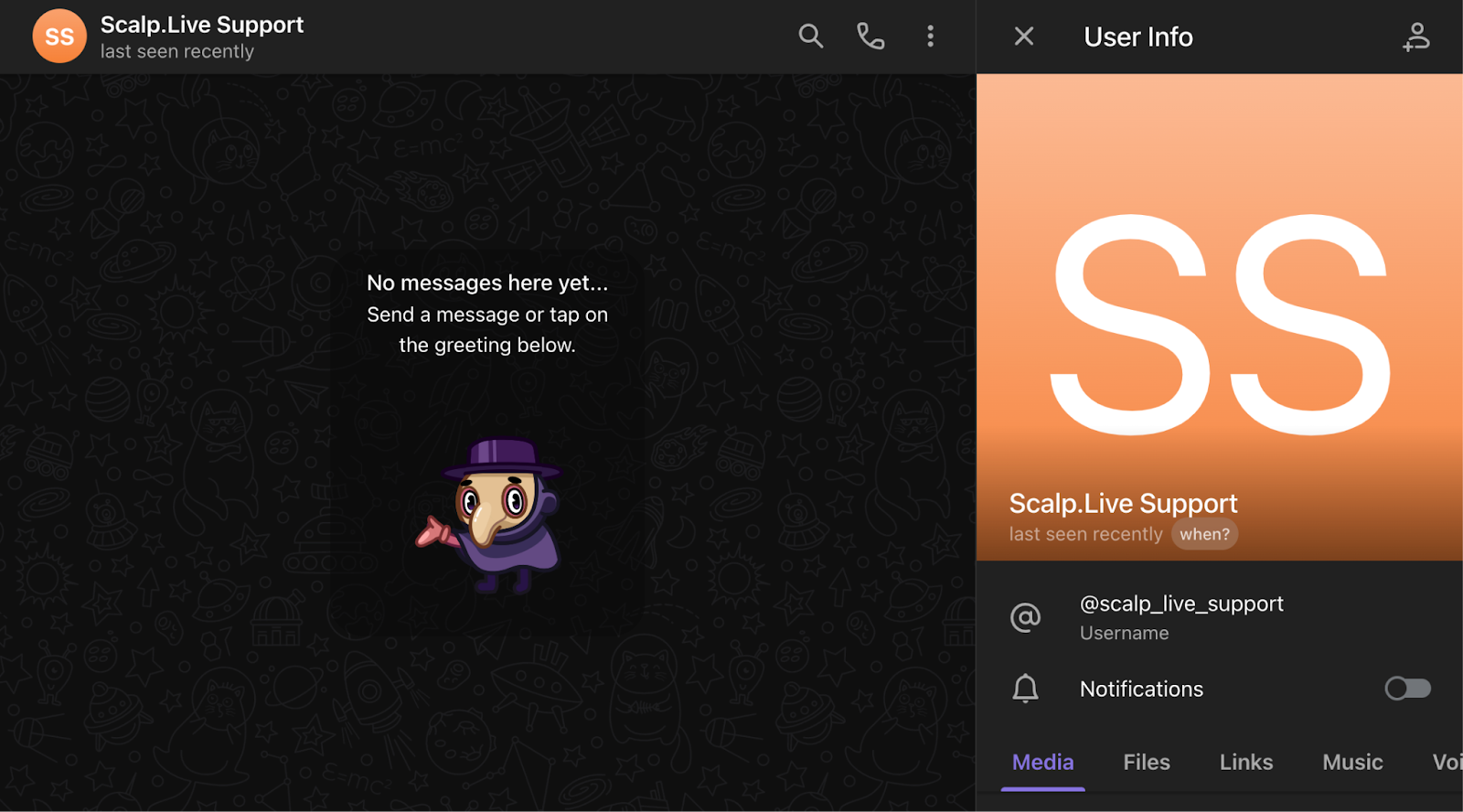Viewport: 1463px width, 812px height.
Task: Click the @scalp_live_support username
Action: tap(1181, 604)
